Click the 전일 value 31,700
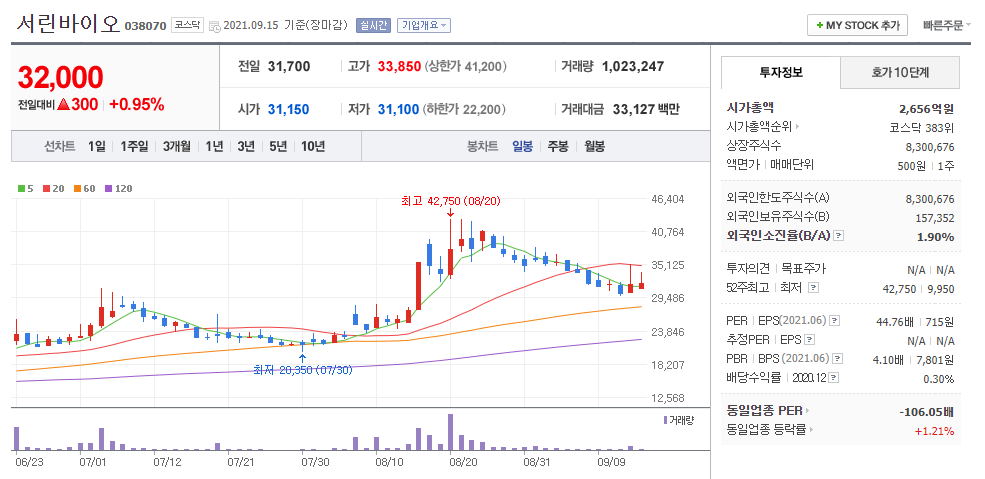 pos(289,66)
